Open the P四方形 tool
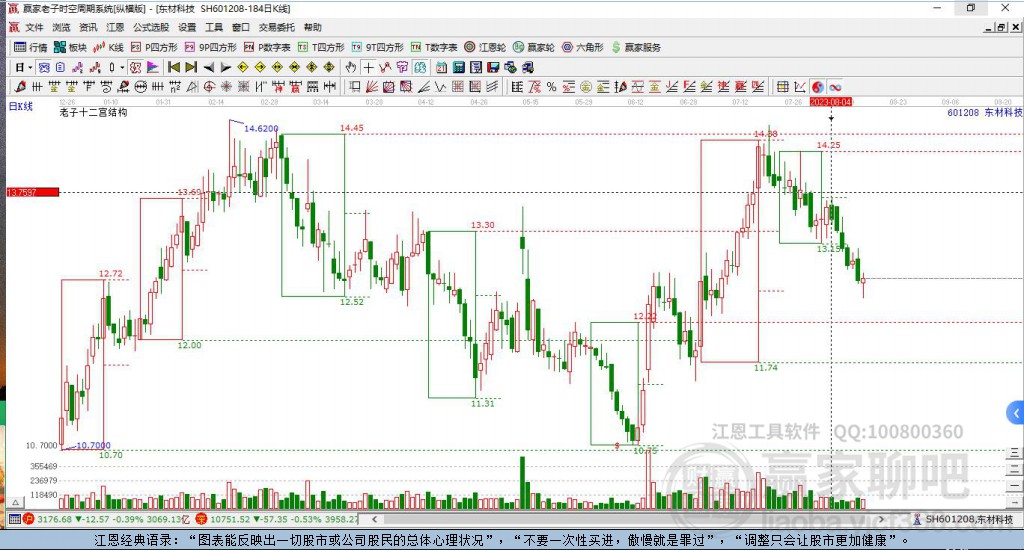Image resolution: width=1024 pixels, height=550 pixels. point(154,47)
